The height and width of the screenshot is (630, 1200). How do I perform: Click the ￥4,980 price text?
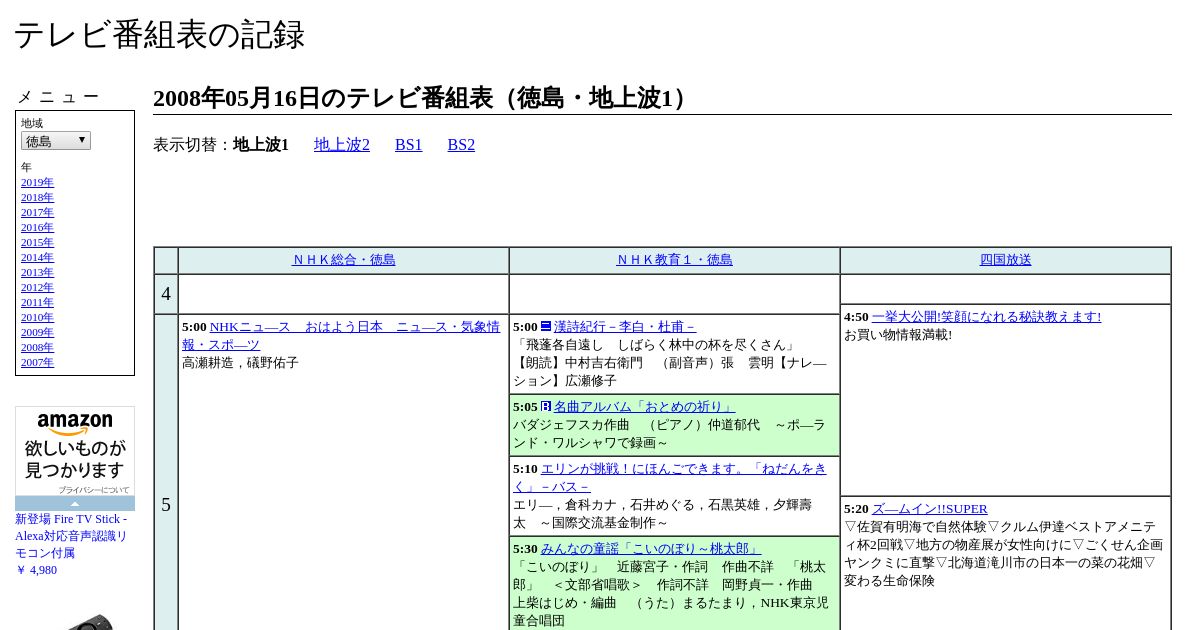click(36, 570)
